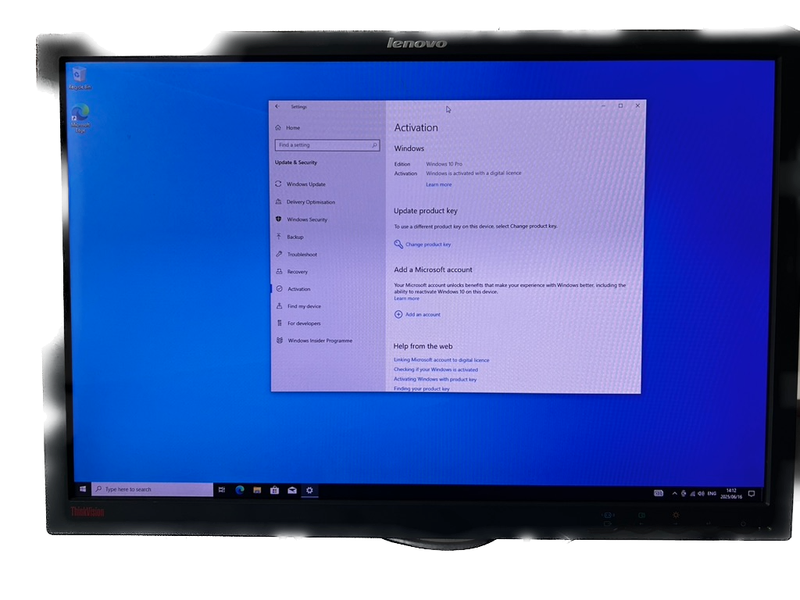This screenshot has height=600, width=800.
Task: Show hidden icons in the system tray
Action: coord(674,493)
